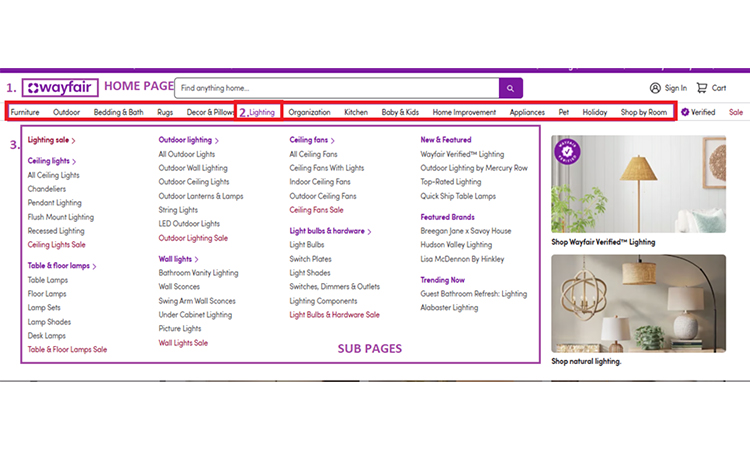
Task: Open the Shop Wayfair Verified Lighting image
Action: [639, 184]
